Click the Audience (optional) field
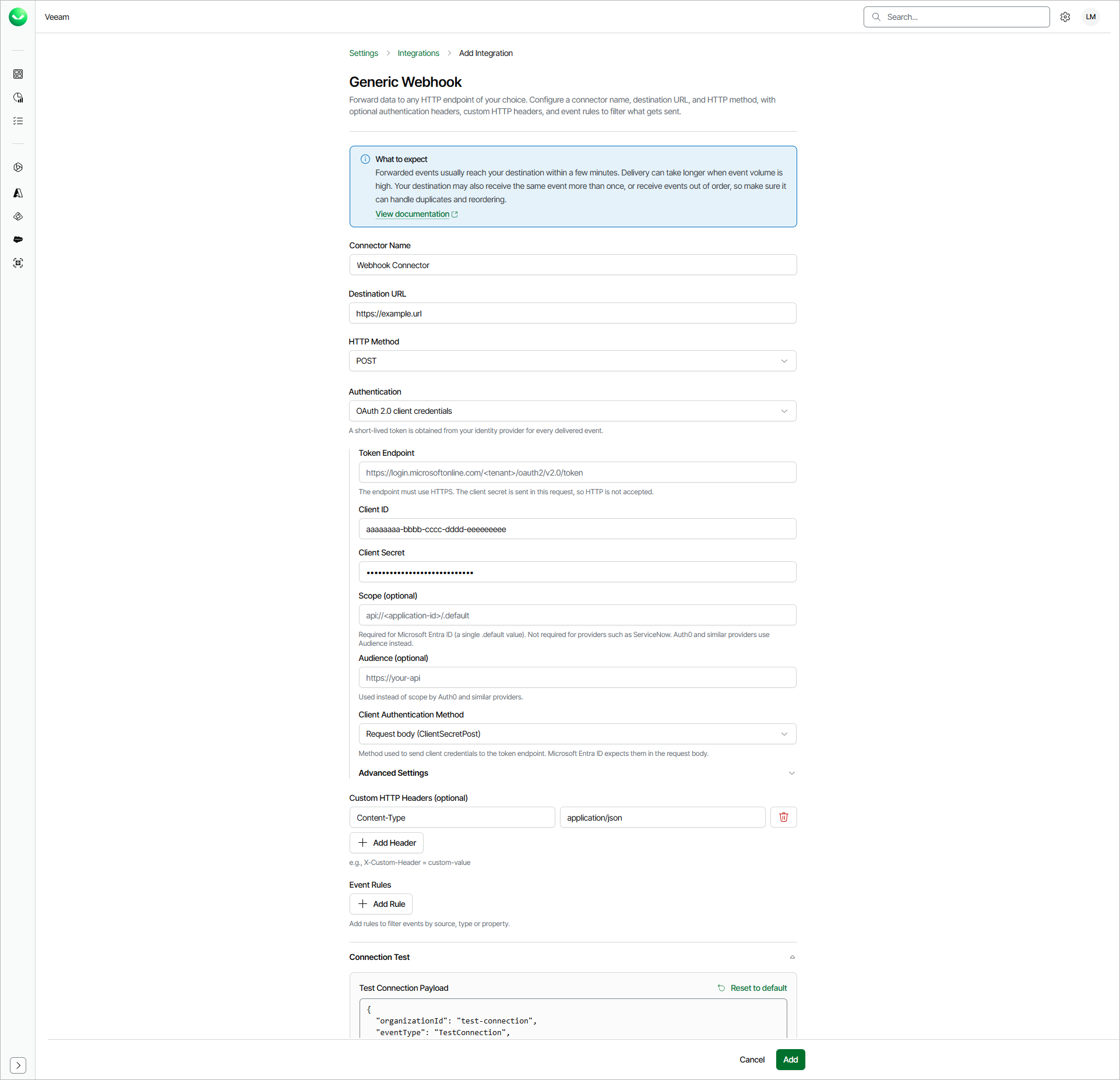Screen dimensions: 1120x1080 (577, 677)
